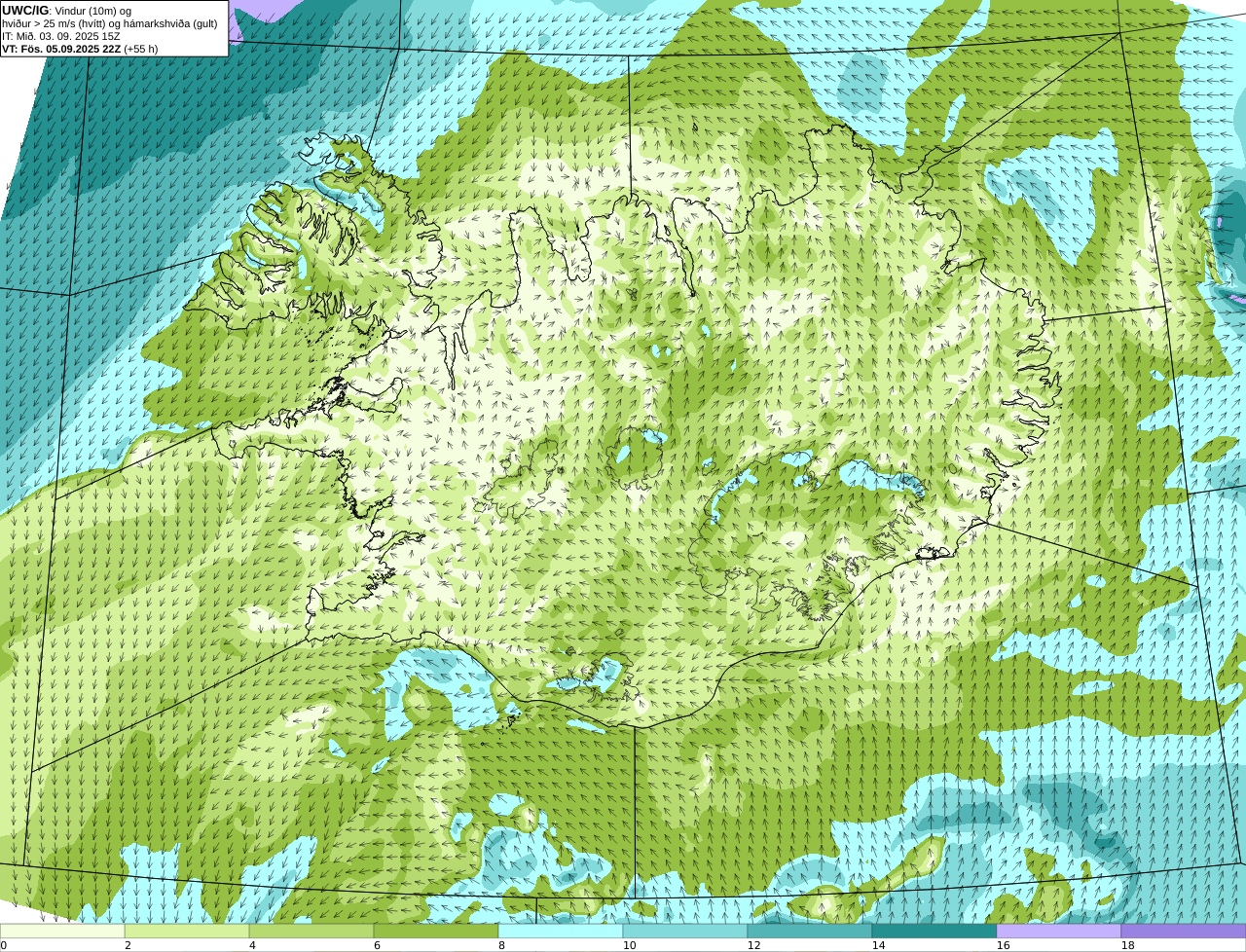Click the '10' legend scale label

click(x=629, y=945)
